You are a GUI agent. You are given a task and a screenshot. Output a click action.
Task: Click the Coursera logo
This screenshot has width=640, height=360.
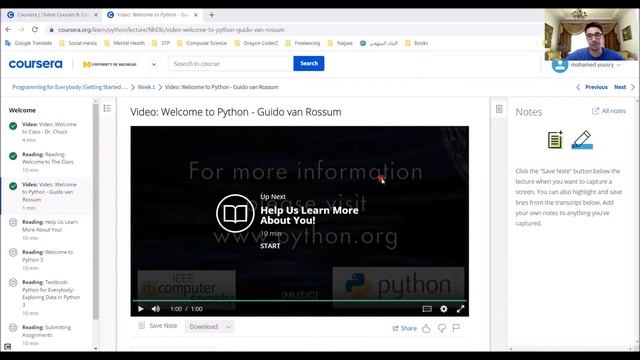point(36,64)
